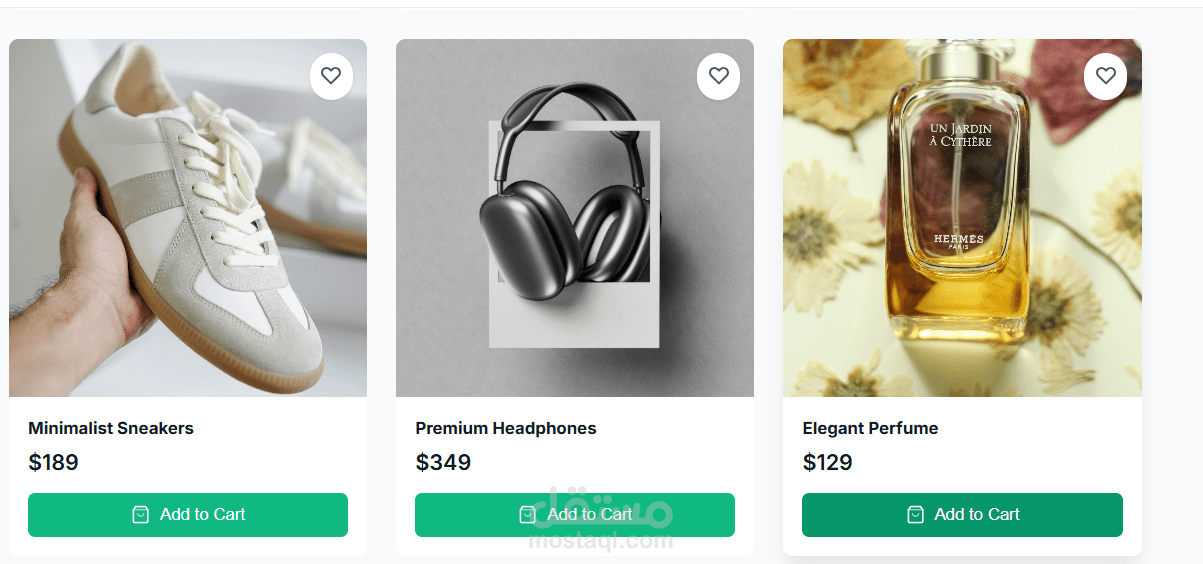The height and width of the screenshot is (564, 1203).
Task: Click the $349 price label
Action: point(443,462)
